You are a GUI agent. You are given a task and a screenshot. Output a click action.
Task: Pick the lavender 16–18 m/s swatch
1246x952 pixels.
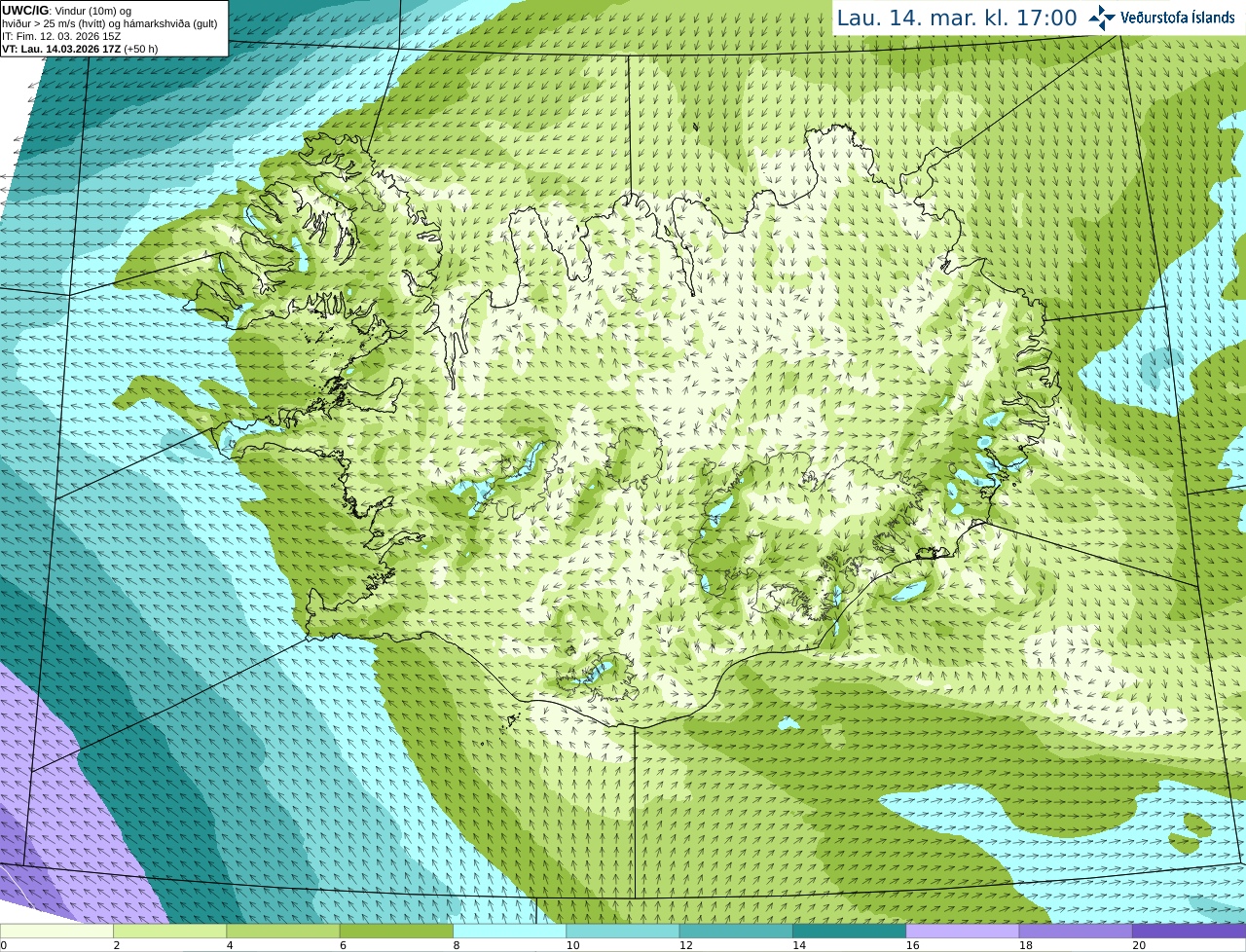click(963, 932)
